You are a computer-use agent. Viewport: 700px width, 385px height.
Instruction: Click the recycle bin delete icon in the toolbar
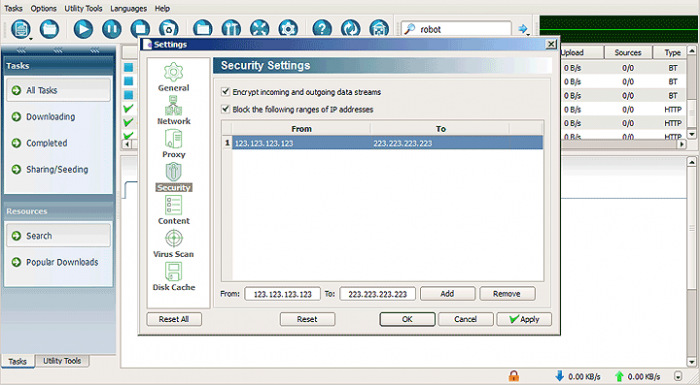tap(169, 28)
